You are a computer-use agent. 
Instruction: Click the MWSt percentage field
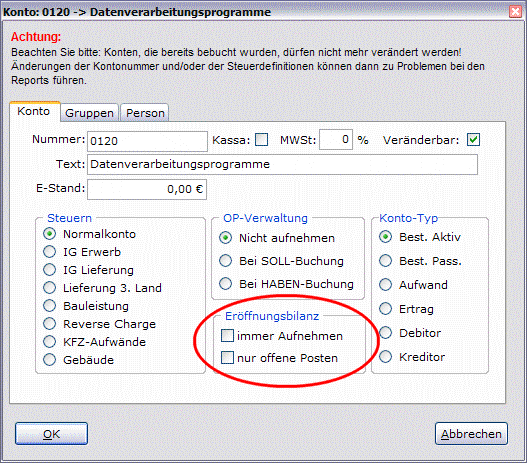point(336,139)
